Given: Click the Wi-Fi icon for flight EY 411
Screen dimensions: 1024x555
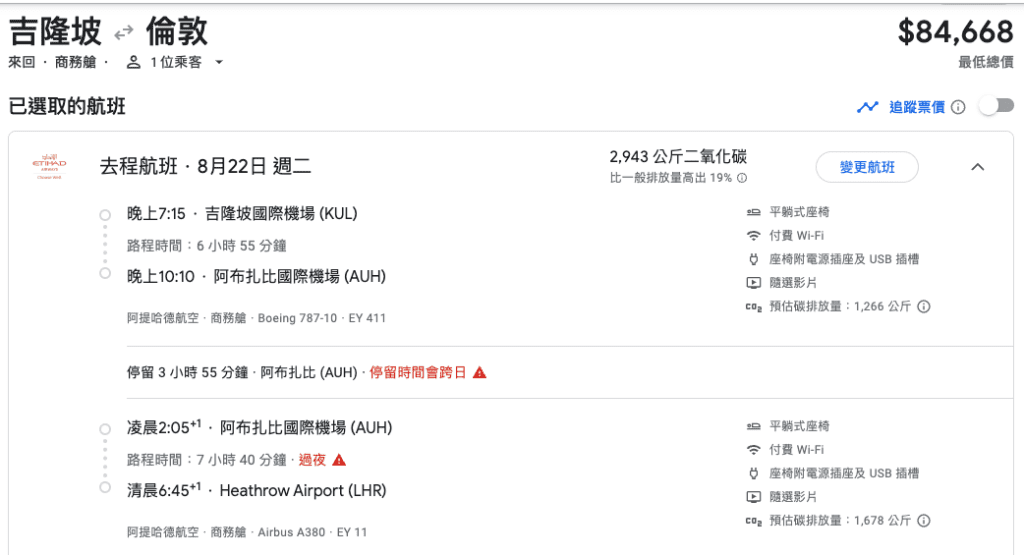Looking at the screenshot, I should coord(754,236).
